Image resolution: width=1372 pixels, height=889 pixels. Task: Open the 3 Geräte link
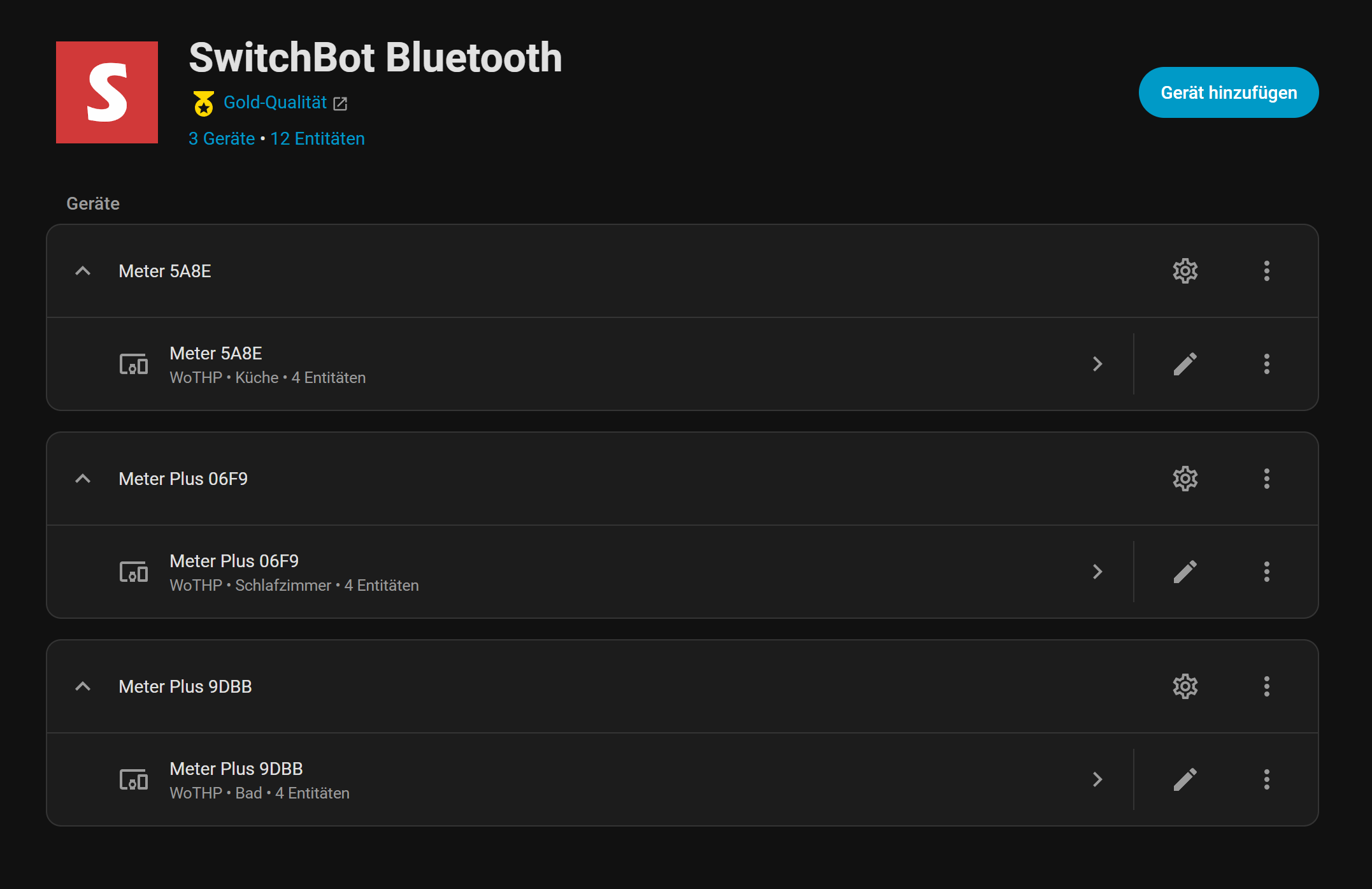[222, 138]
